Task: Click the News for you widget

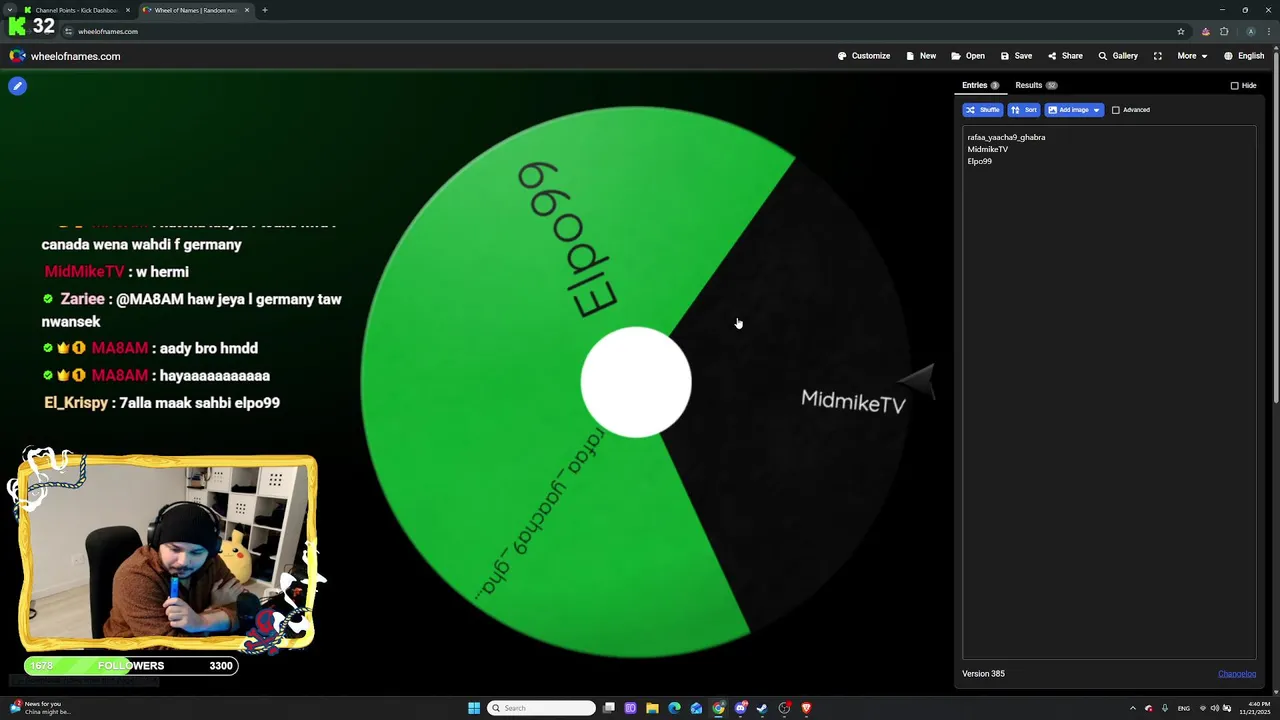Action: click(x=40, y=708)
